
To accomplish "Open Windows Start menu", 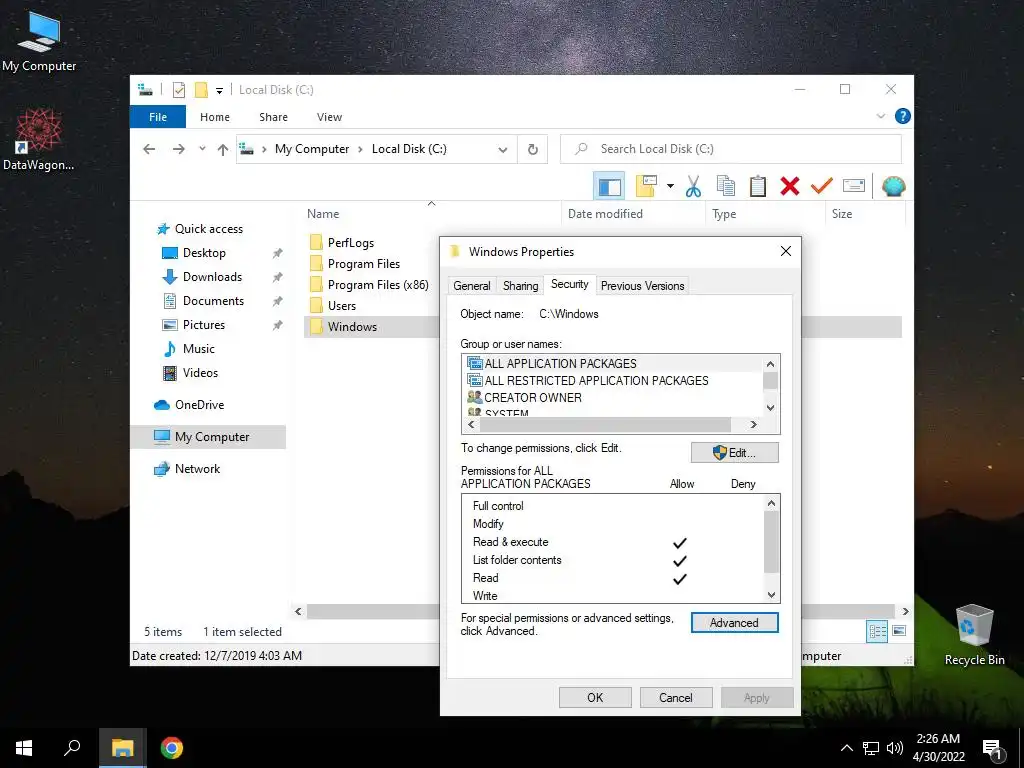I will click(24, 748).
